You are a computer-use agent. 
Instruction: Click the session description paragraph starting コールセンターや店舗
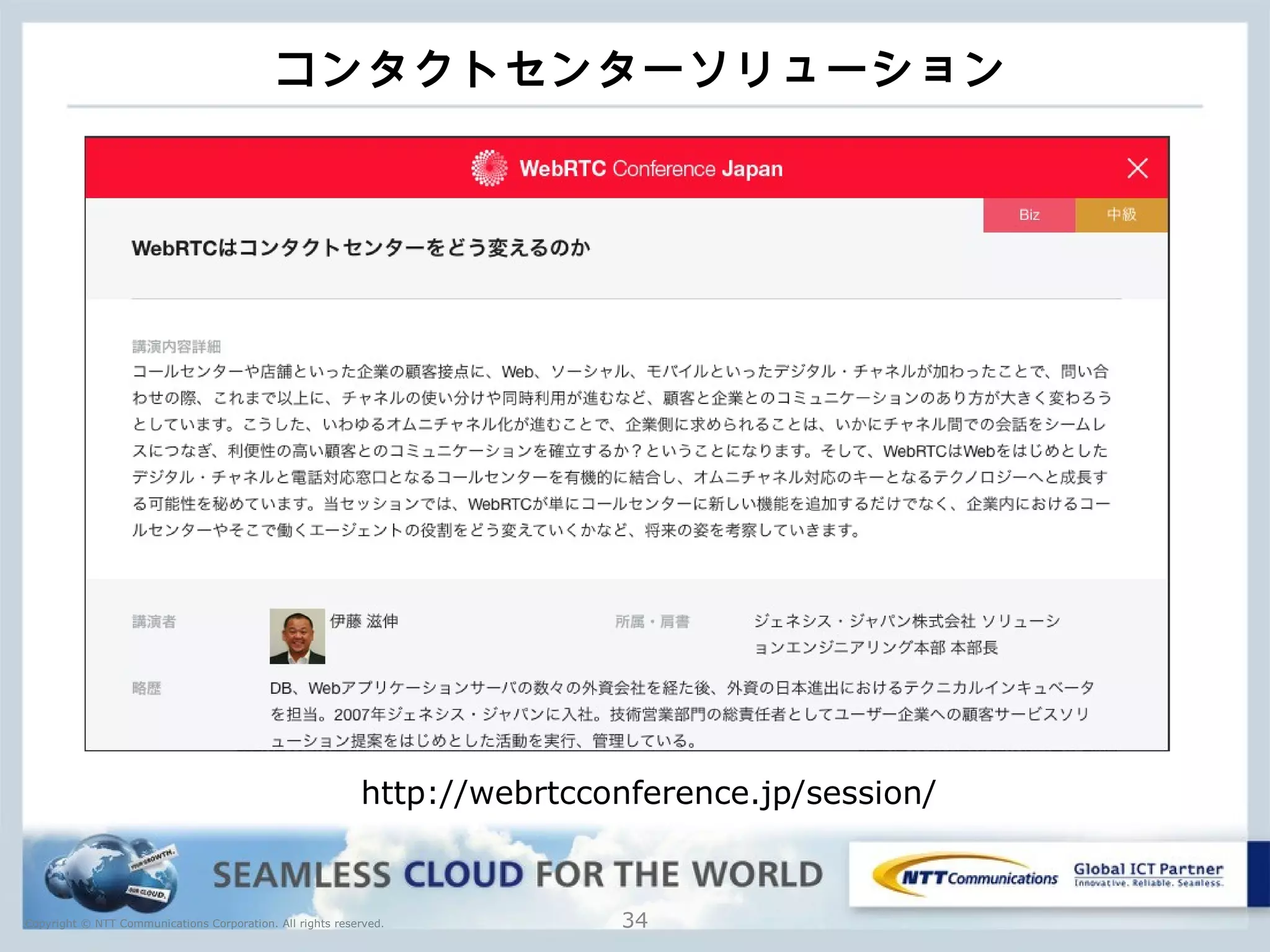coord(621,451)
